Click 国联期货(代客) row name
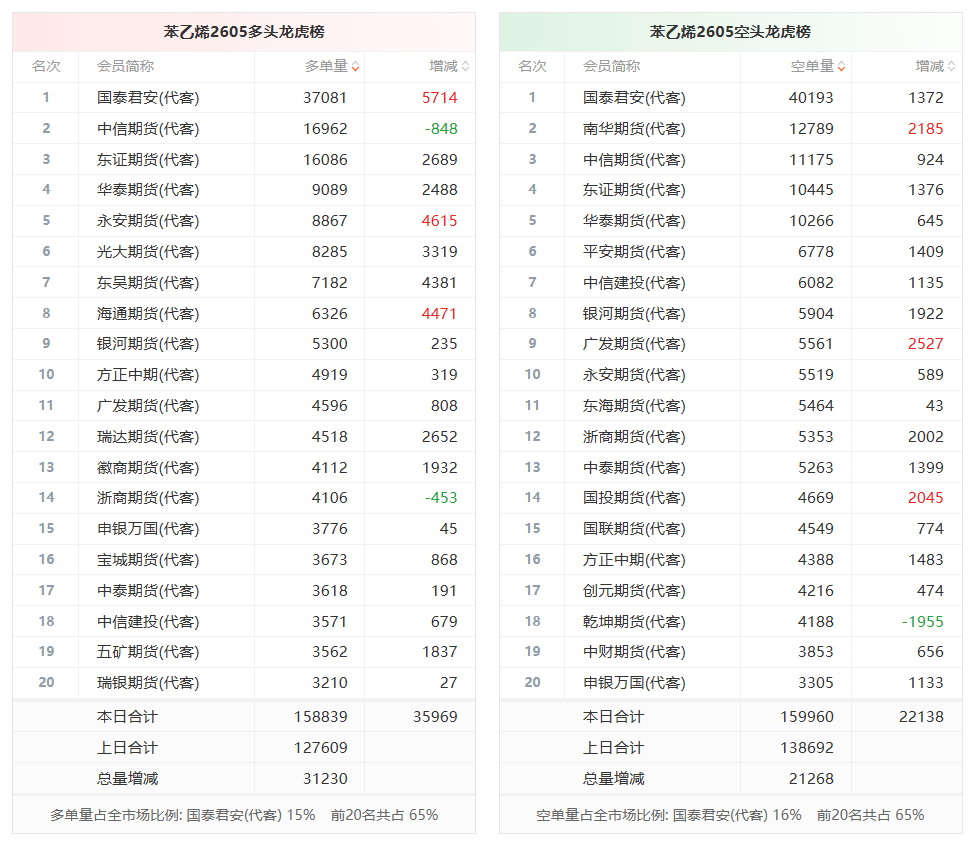The width and height of the screenshot is (974, 844). pyautogui.click(x=634, y=529)
